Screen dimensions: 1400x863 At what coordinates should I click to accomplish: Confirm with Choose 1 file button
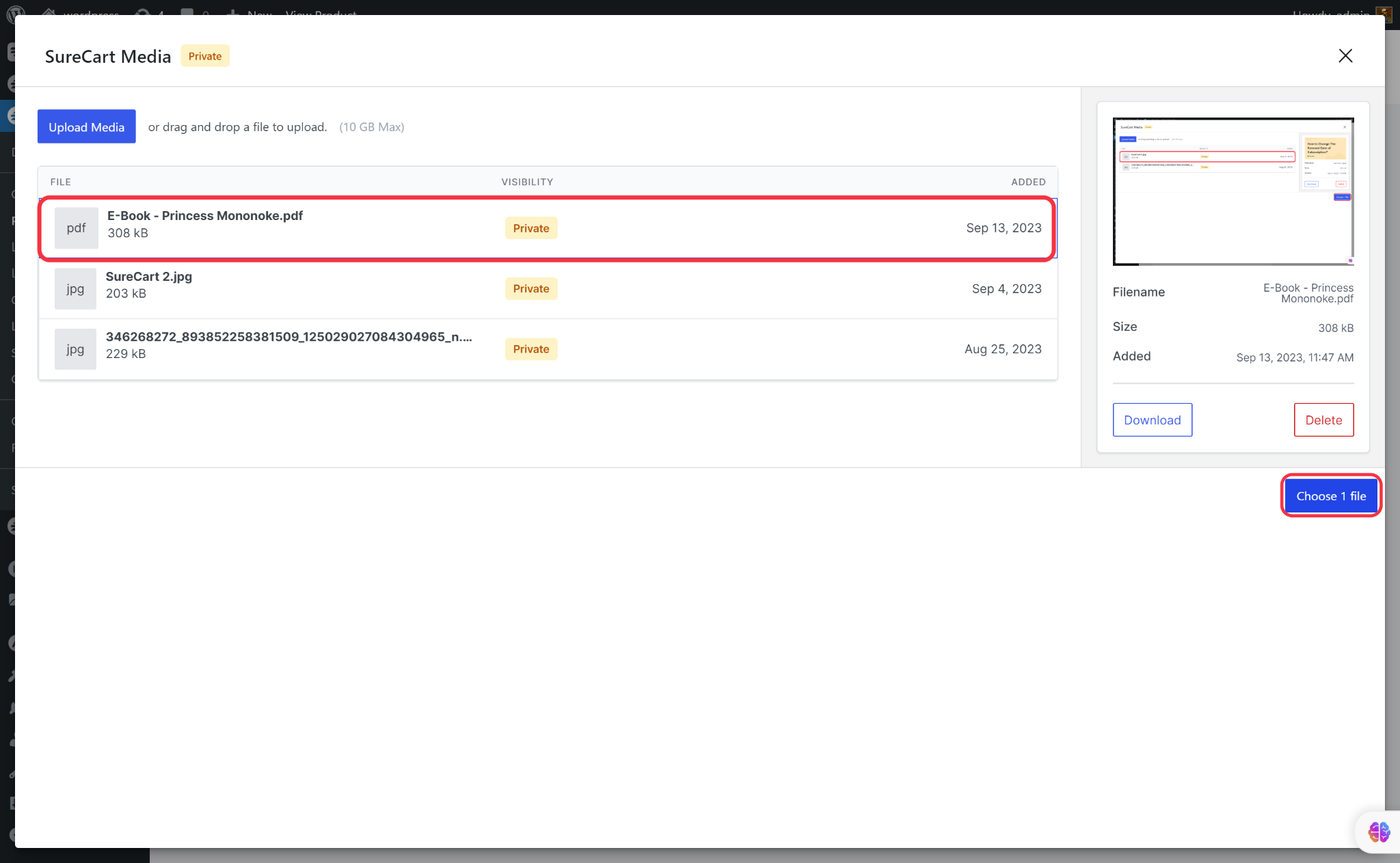point(1330,496)
